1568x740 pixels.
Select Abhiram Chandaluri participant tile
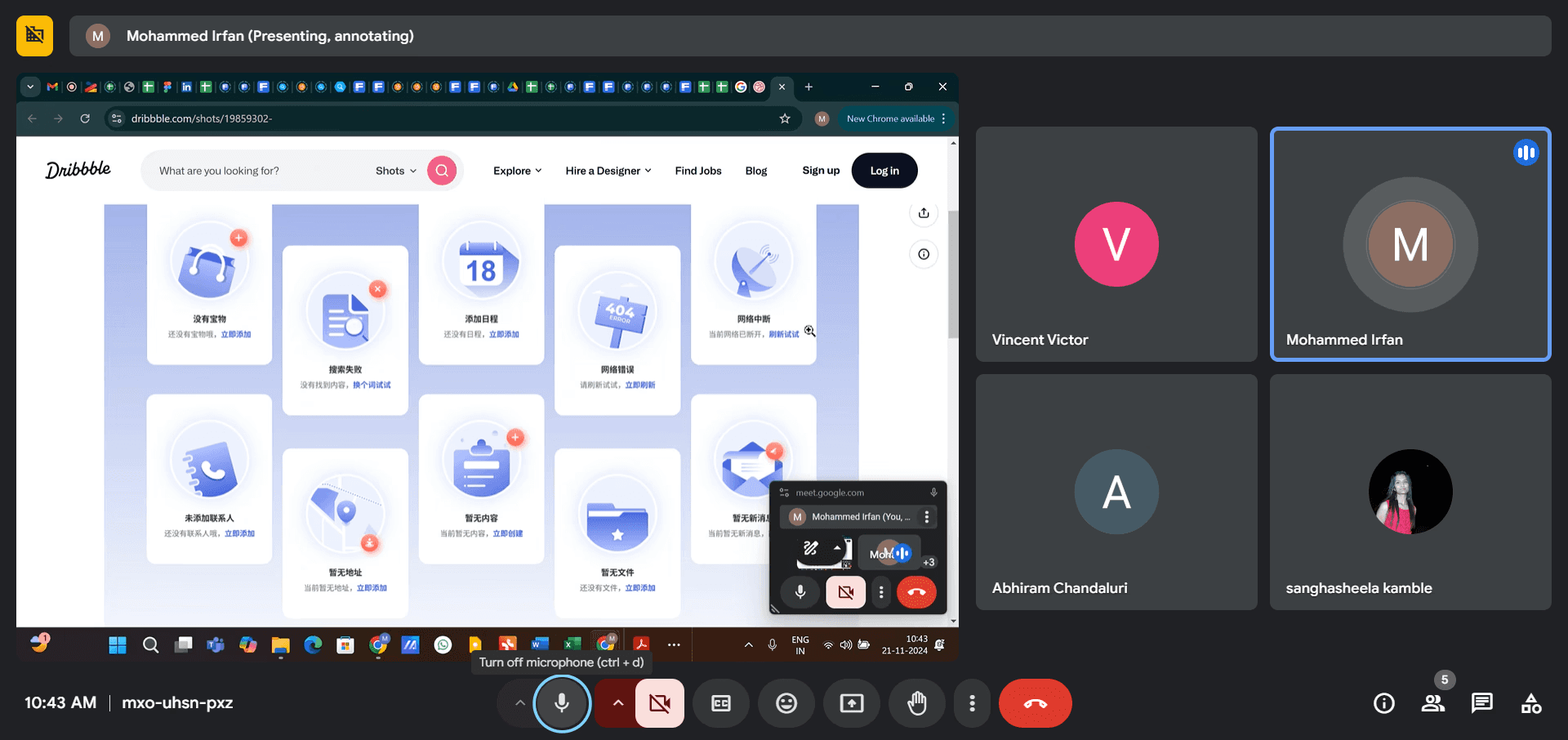point(1116,492)
